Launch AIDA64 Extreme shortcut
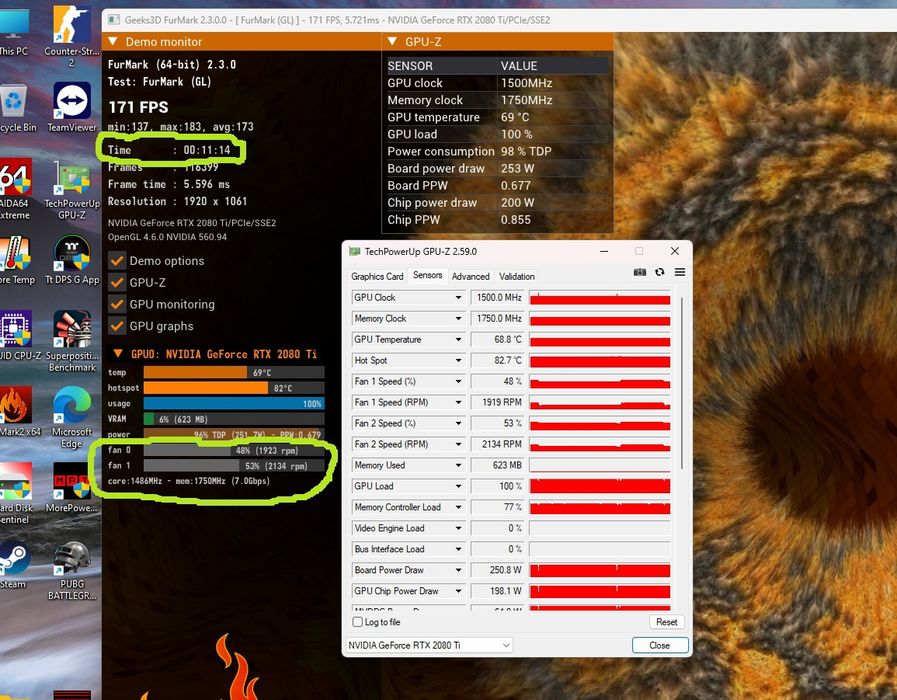897x700 pixels. pos(15,190)
